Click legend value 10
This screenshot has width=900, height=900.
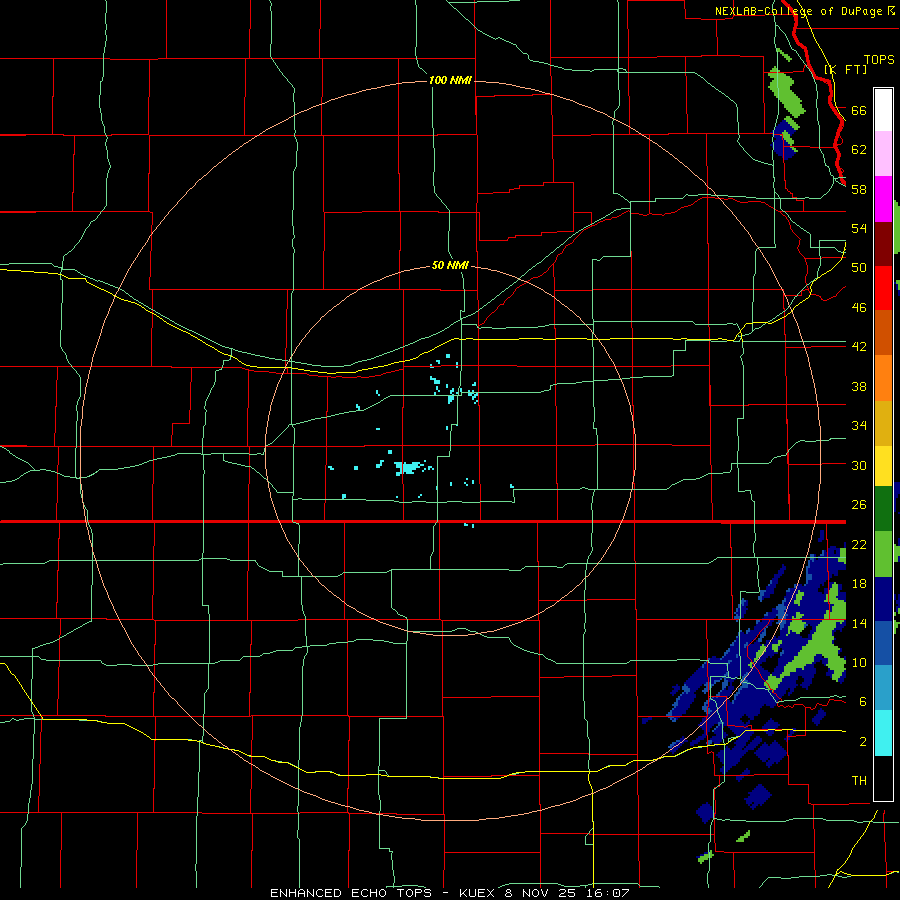[859, 662]
